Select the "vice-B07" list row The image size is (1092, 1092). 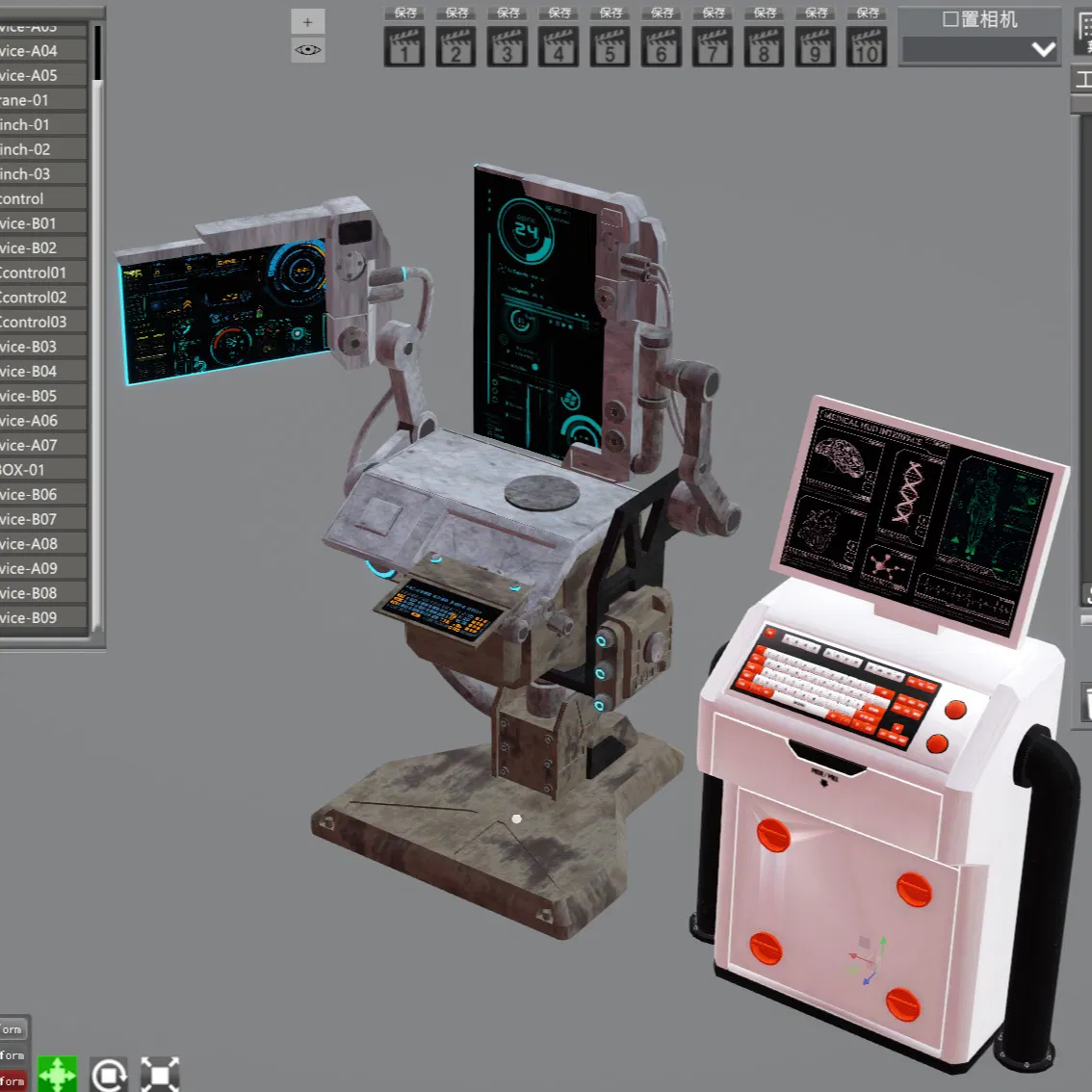(43, 519)
